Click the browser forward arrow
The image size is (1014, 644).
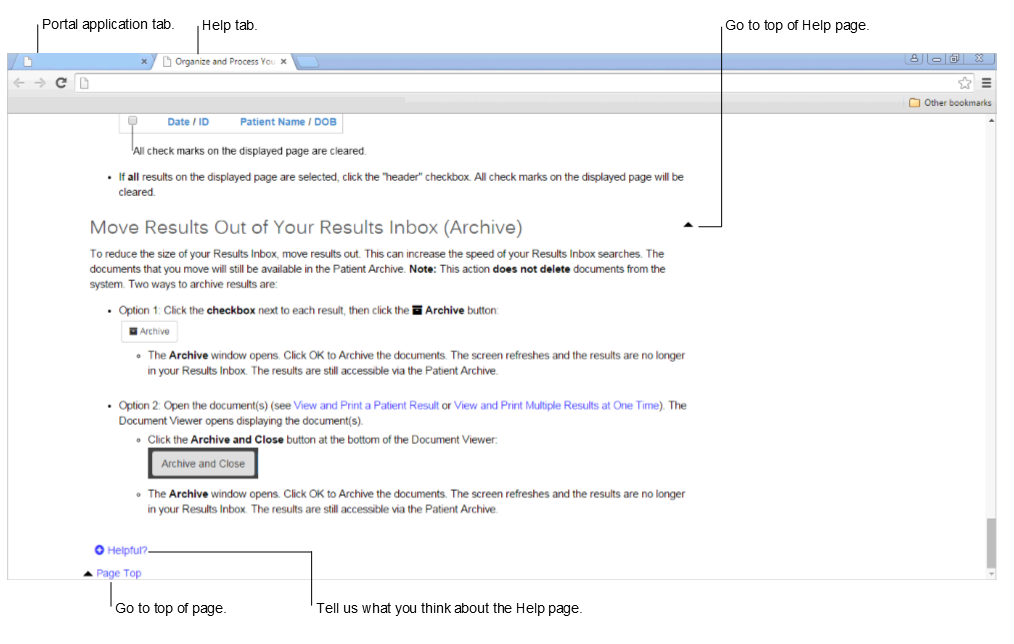coord(39,83)
